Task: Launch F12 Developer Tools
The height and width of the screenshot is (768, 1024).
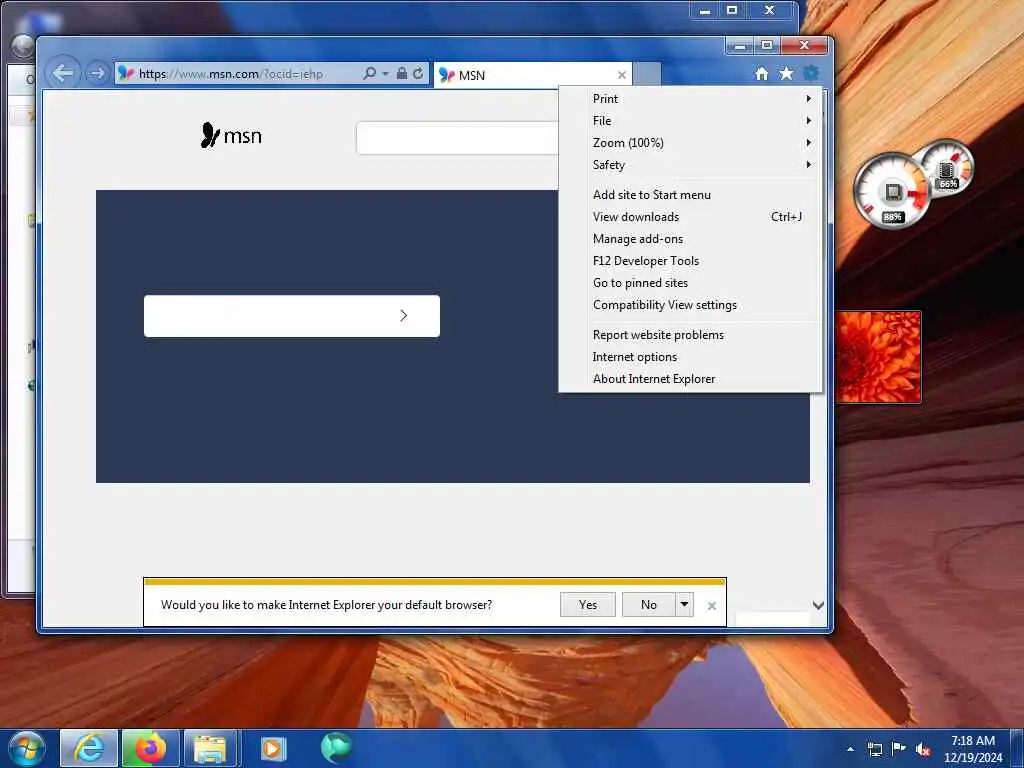Action: [x=691, y=261]
